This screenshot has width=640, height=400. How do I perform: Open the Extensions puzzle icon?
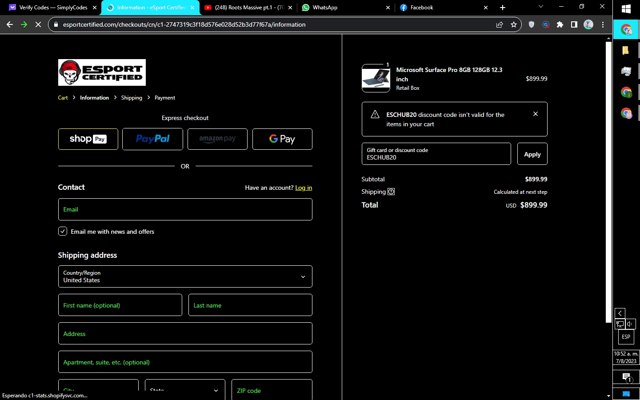coord(560,24)
